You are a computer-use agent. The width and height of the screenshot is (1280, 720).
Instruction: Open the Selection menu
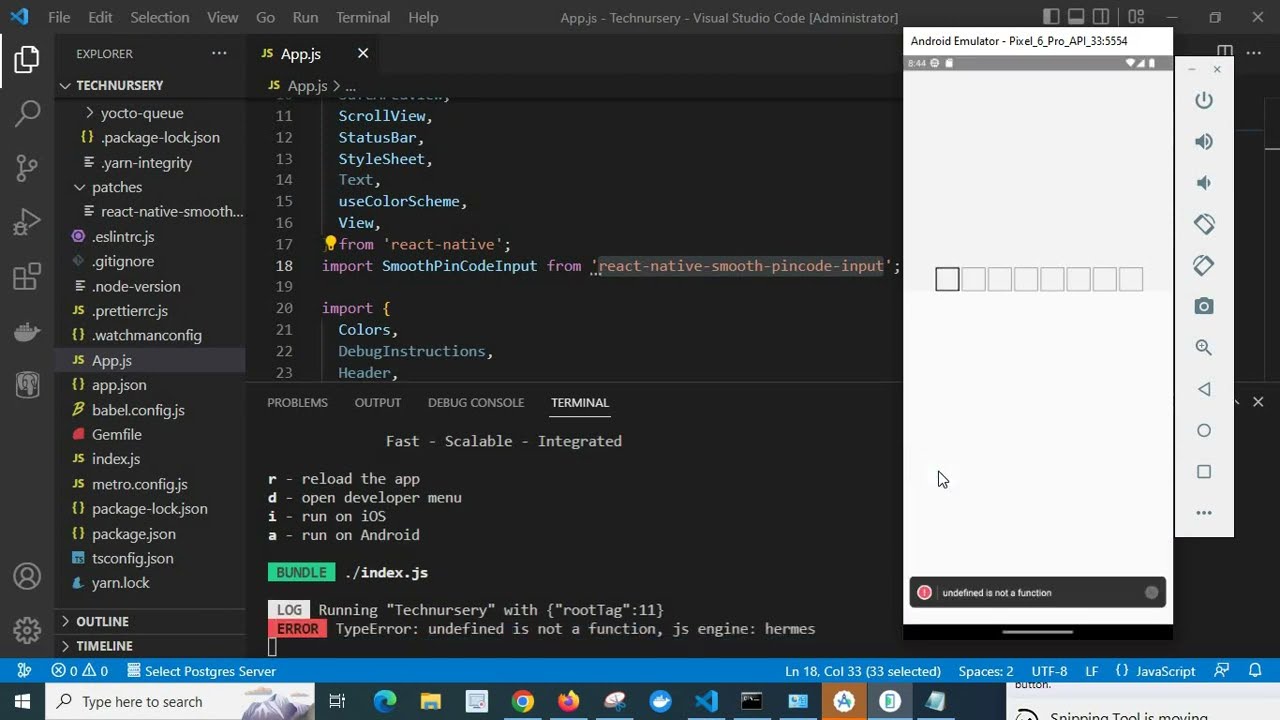159,17
